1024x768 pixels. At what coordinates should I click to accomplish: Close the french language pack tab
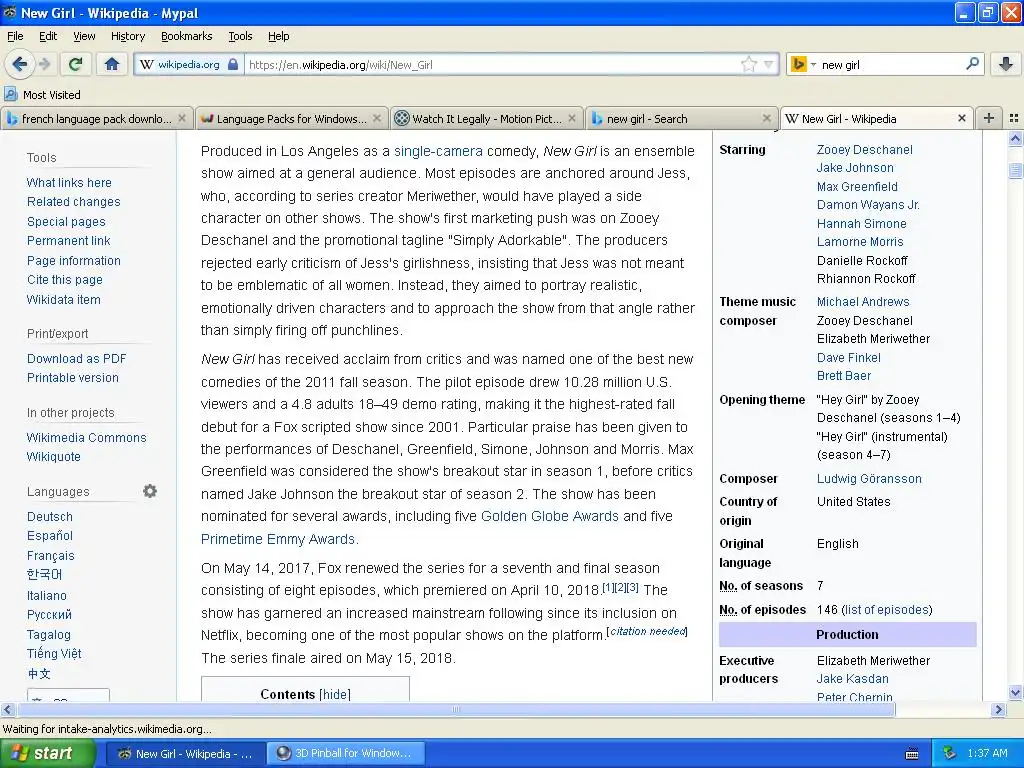(182, 118)
